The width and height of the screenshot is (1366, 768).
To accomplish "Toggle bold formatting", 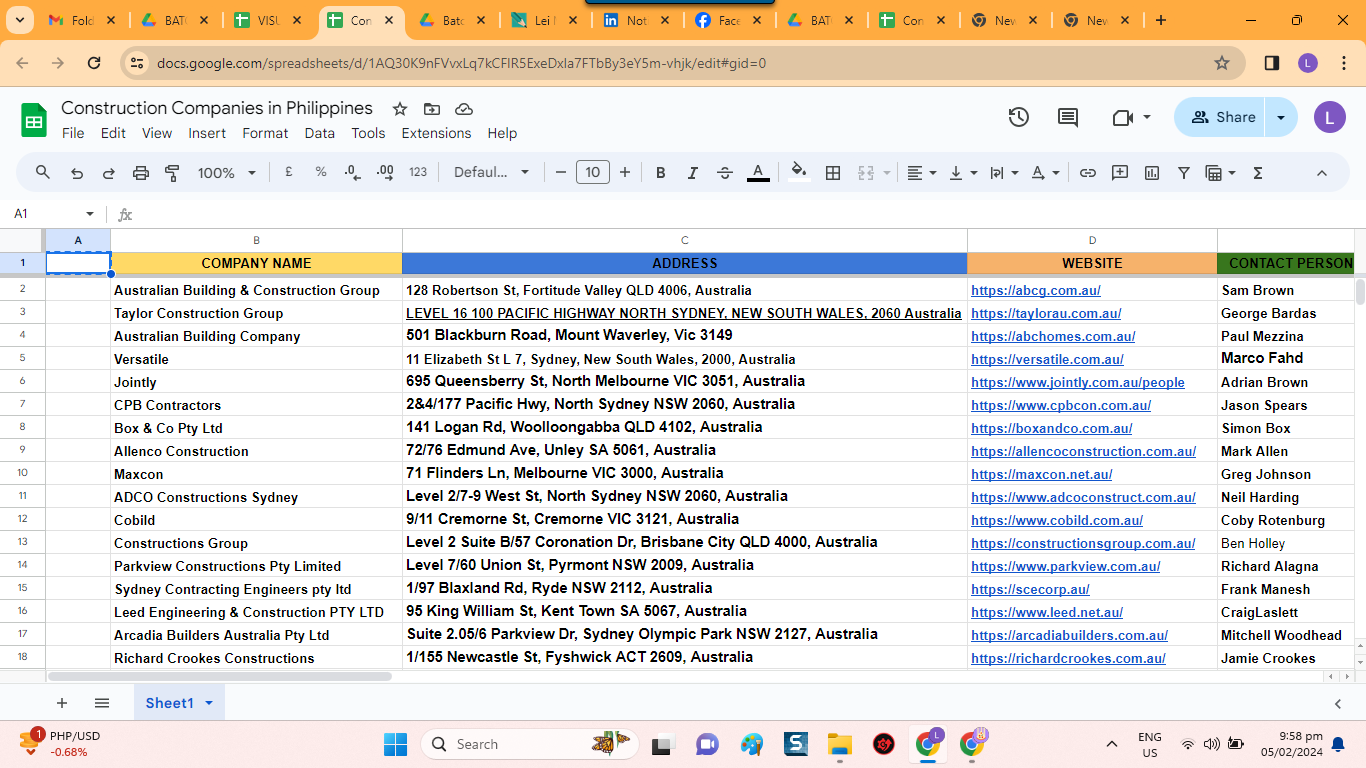I will [x=661, y=173].
